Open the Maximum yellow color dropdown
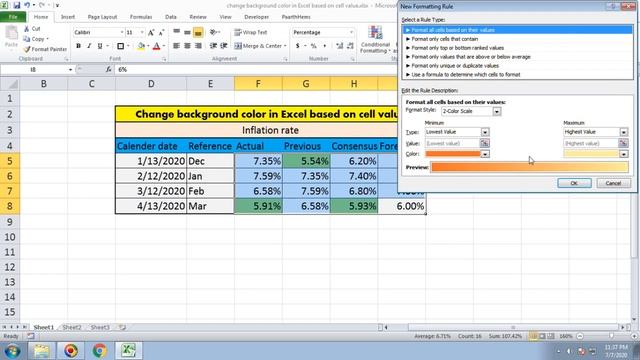The height and width of the screenshot is (360, 640). click(x=624, y=154)
